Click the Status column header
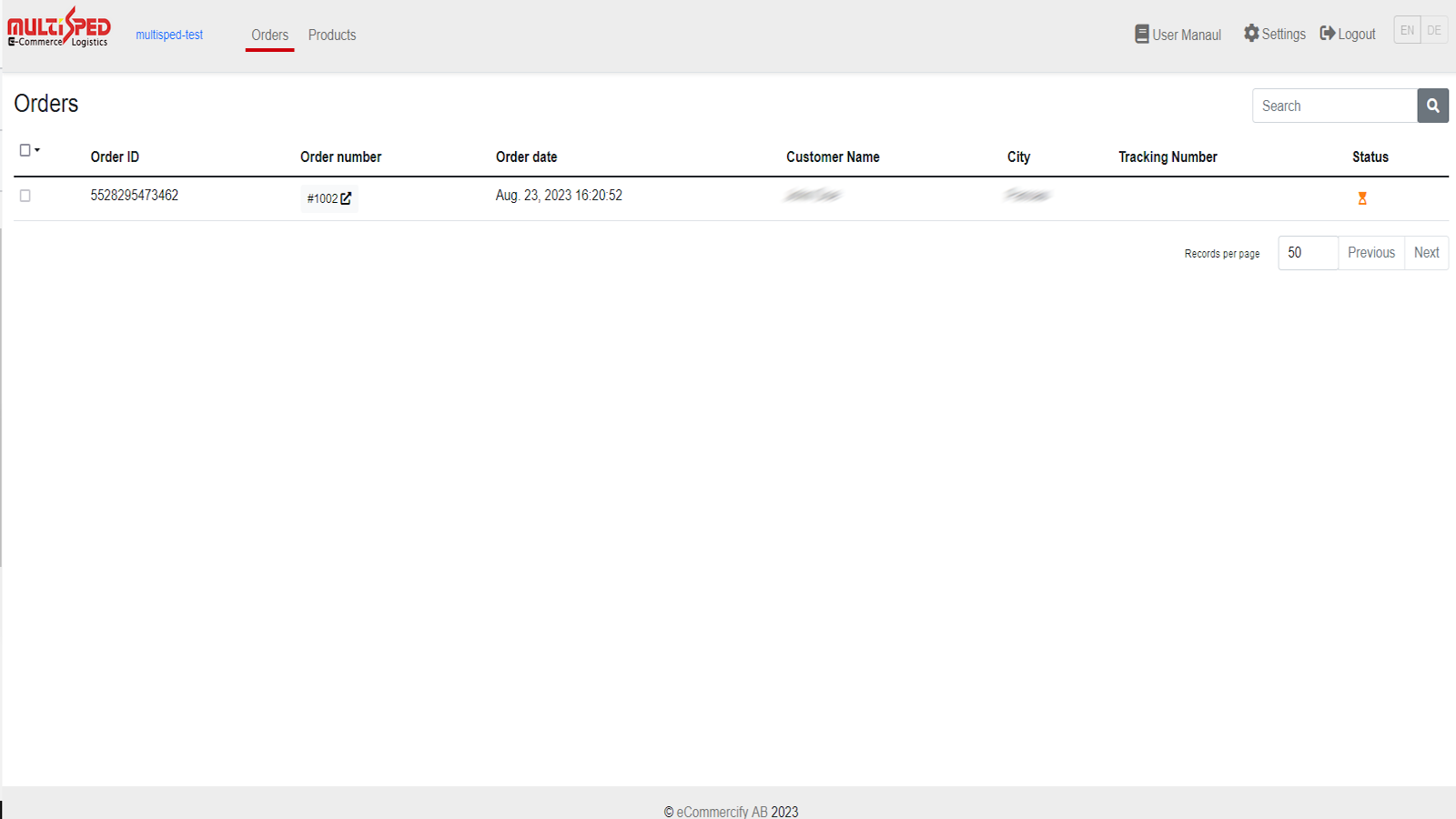1456x819 pixels. pyautogui.click(x=1370, y=157)
